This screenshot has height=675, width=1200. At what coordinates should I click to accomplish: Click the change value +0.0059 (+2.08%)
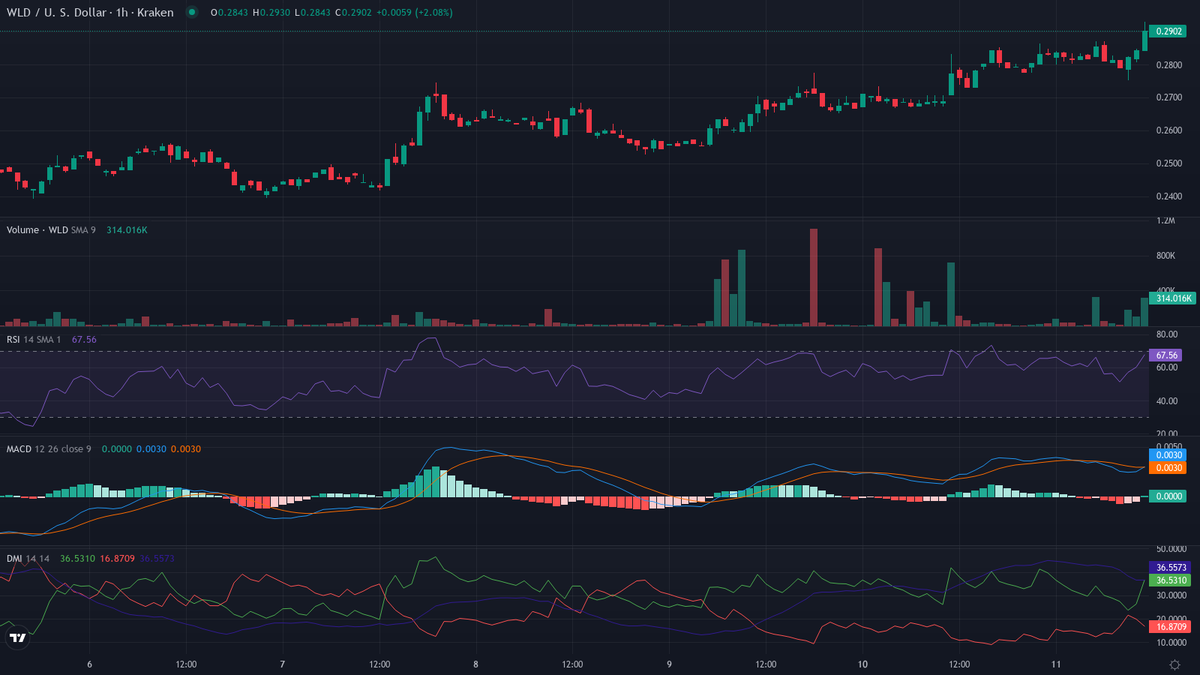point(415,12)
